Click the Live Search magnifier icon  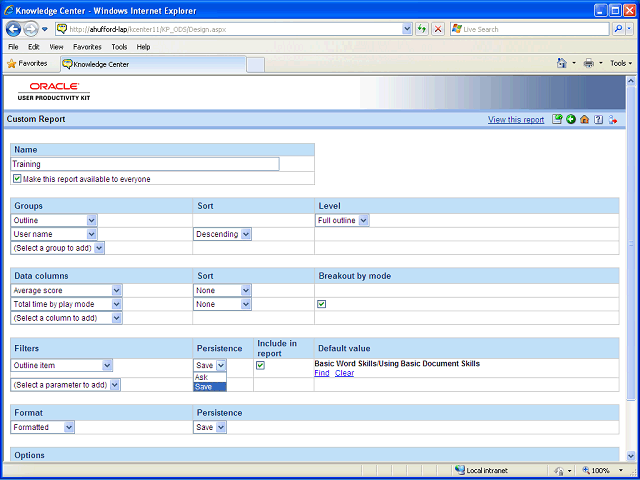[618, 29]
